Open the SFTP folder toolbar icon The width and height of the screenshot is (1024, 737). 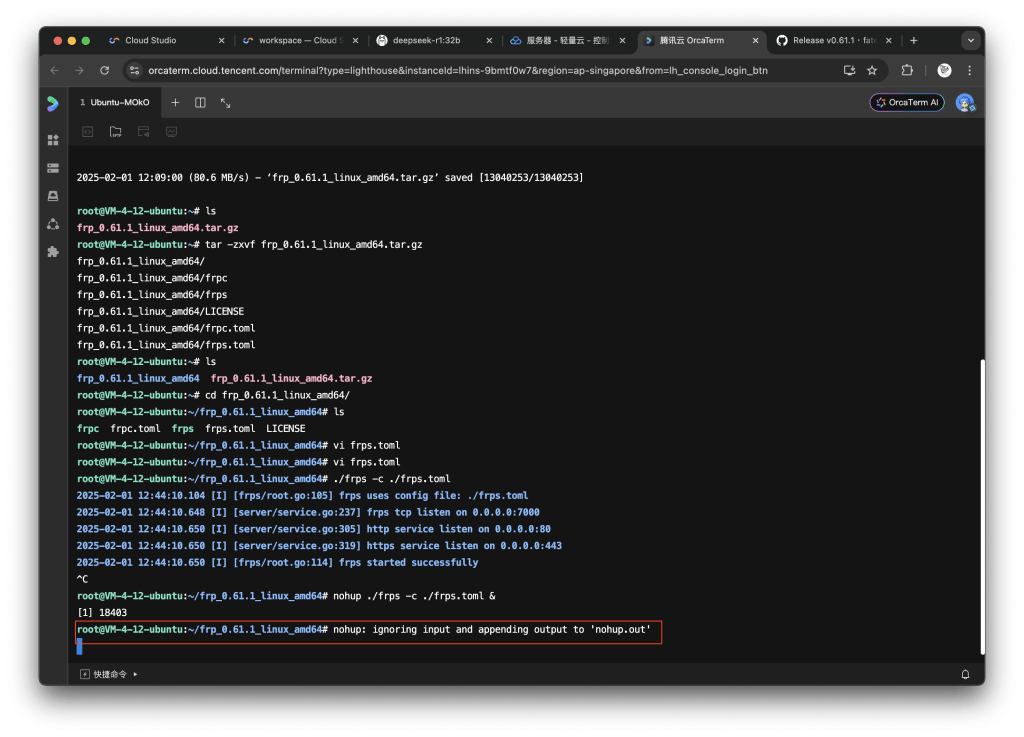116,132
